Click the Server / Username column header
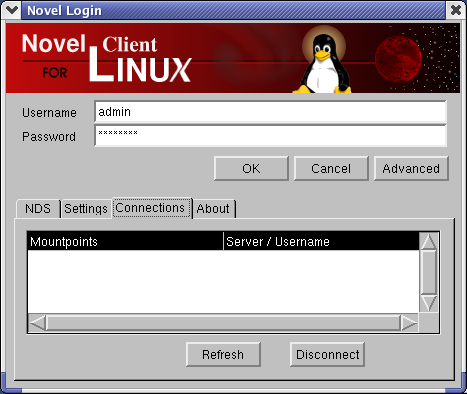 point(321,241)
